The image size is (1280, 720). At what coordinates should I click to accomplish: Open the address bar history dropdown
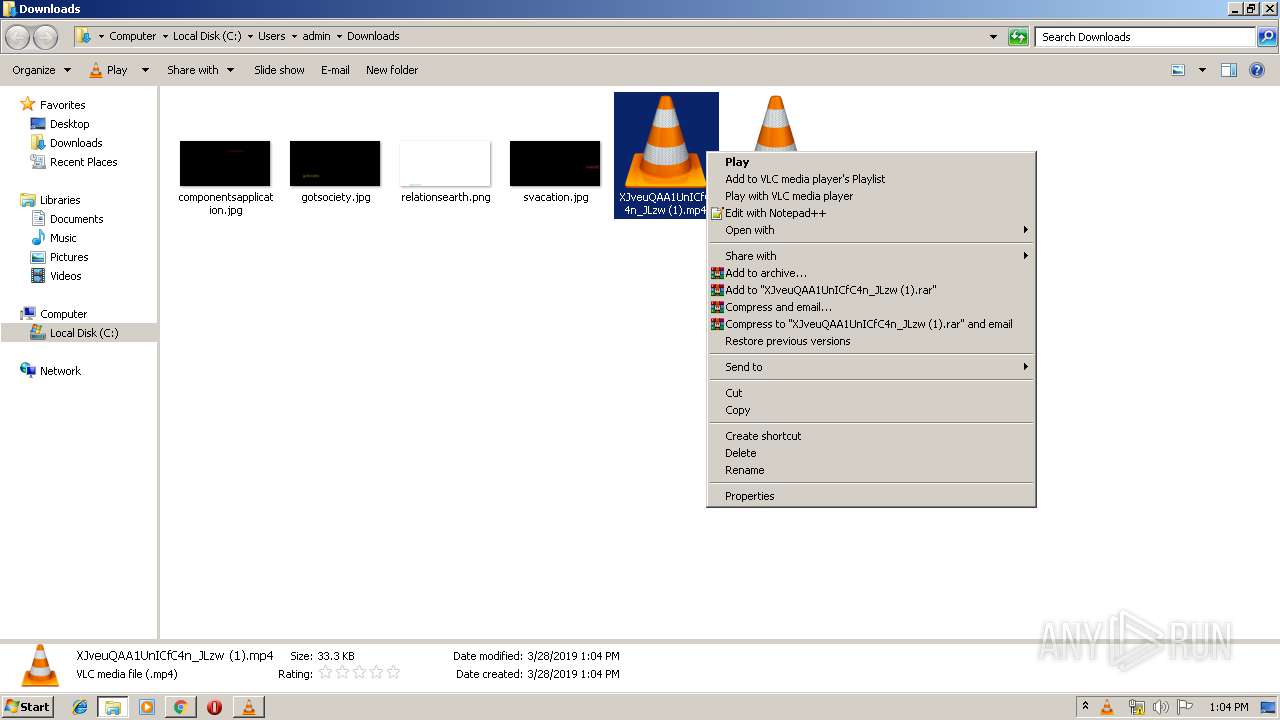pyautogui.click(x=993, y=37)
